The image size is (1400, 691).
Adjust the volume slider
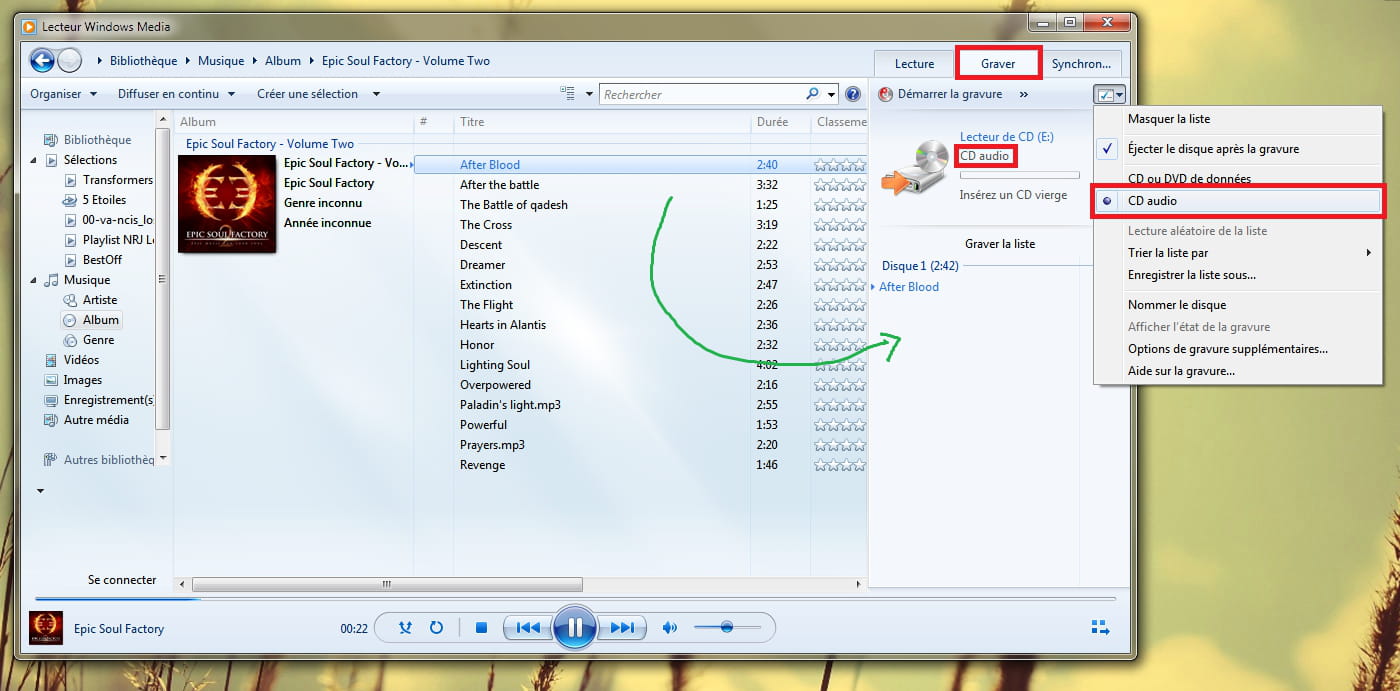pyautogui.click(x=727, y=628)
